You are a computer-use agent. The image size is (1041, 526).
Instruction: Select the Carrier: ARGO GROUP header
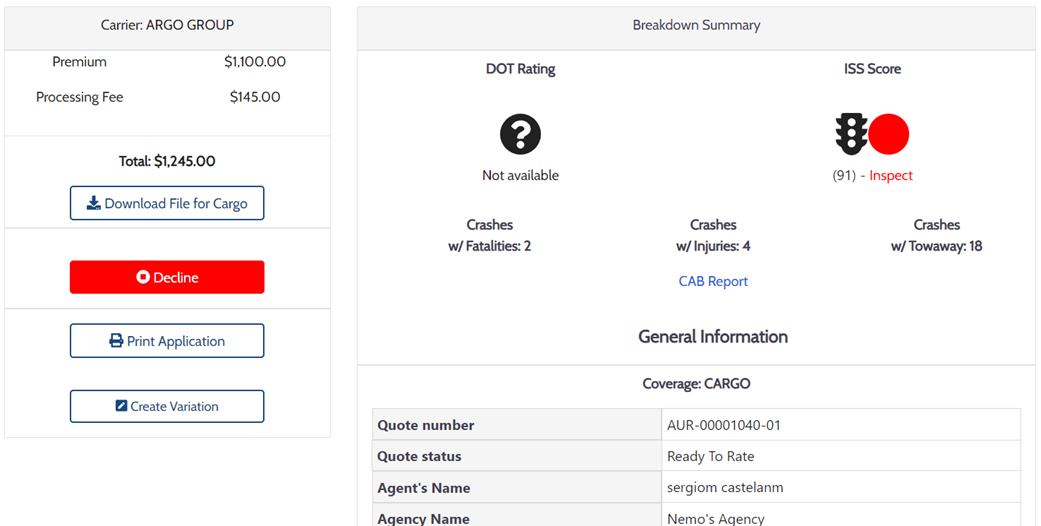[167, 25]
